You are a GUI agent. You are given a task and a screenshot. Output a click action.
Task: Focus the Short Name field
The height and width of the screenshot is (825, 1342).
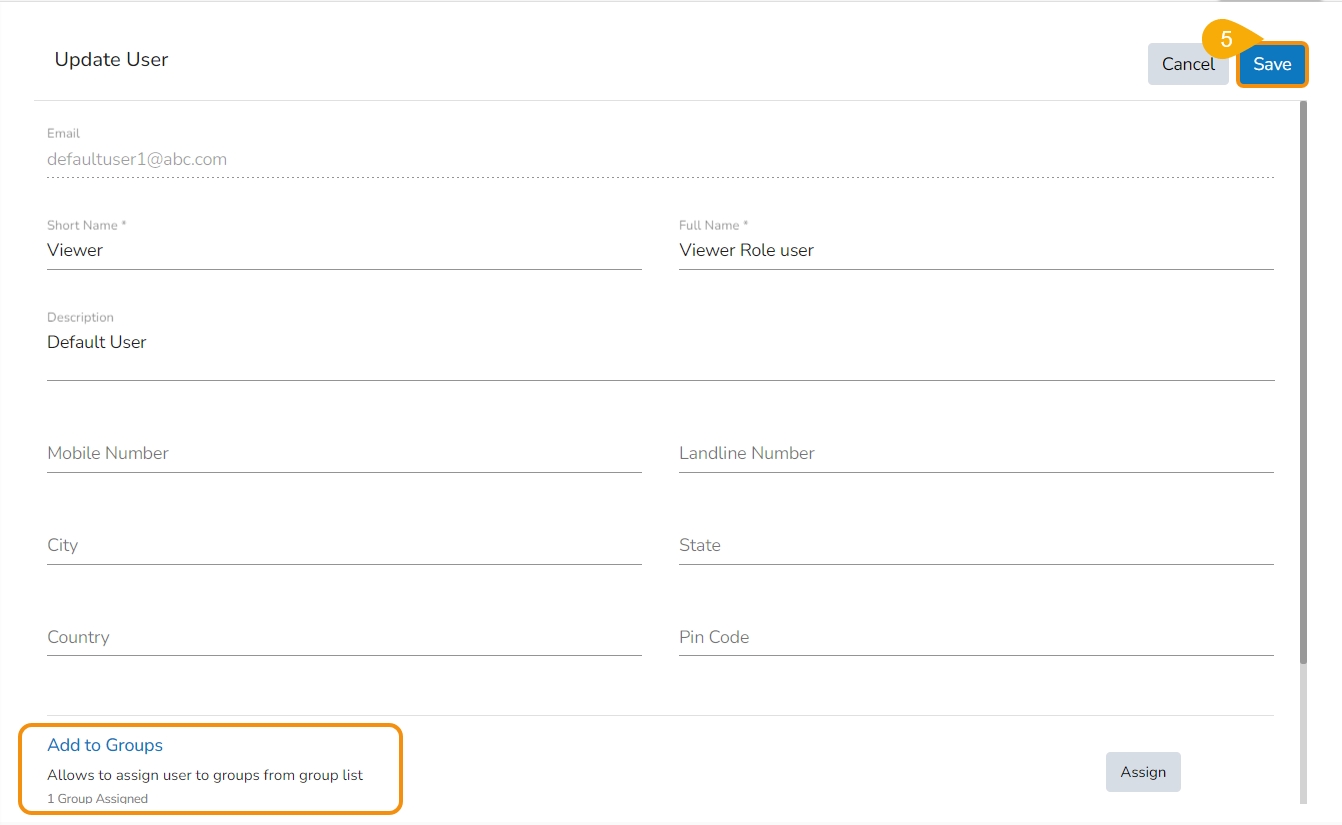pos(343,251)
